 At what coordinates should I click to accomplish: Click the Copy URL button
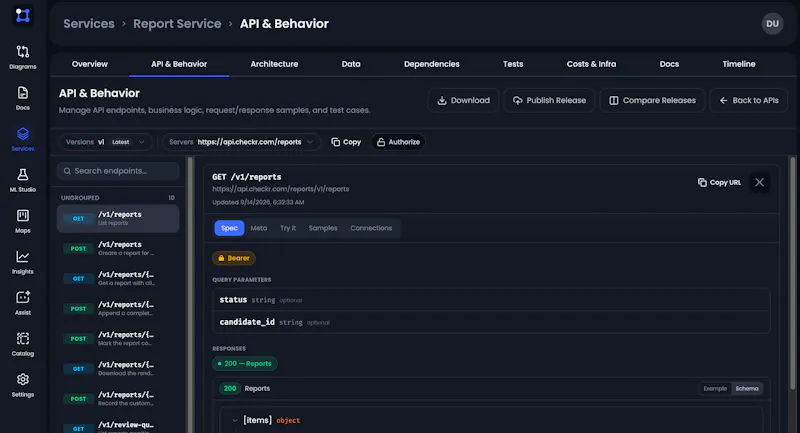click(x=719, y=182)
